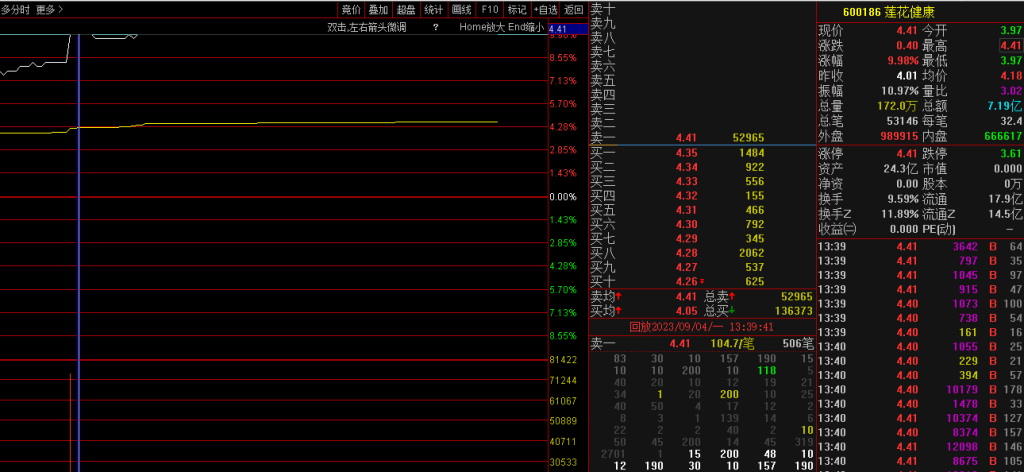Expand the 更多 chart period menu
The width and height of the screenshot is (1024, 472).
49,9
